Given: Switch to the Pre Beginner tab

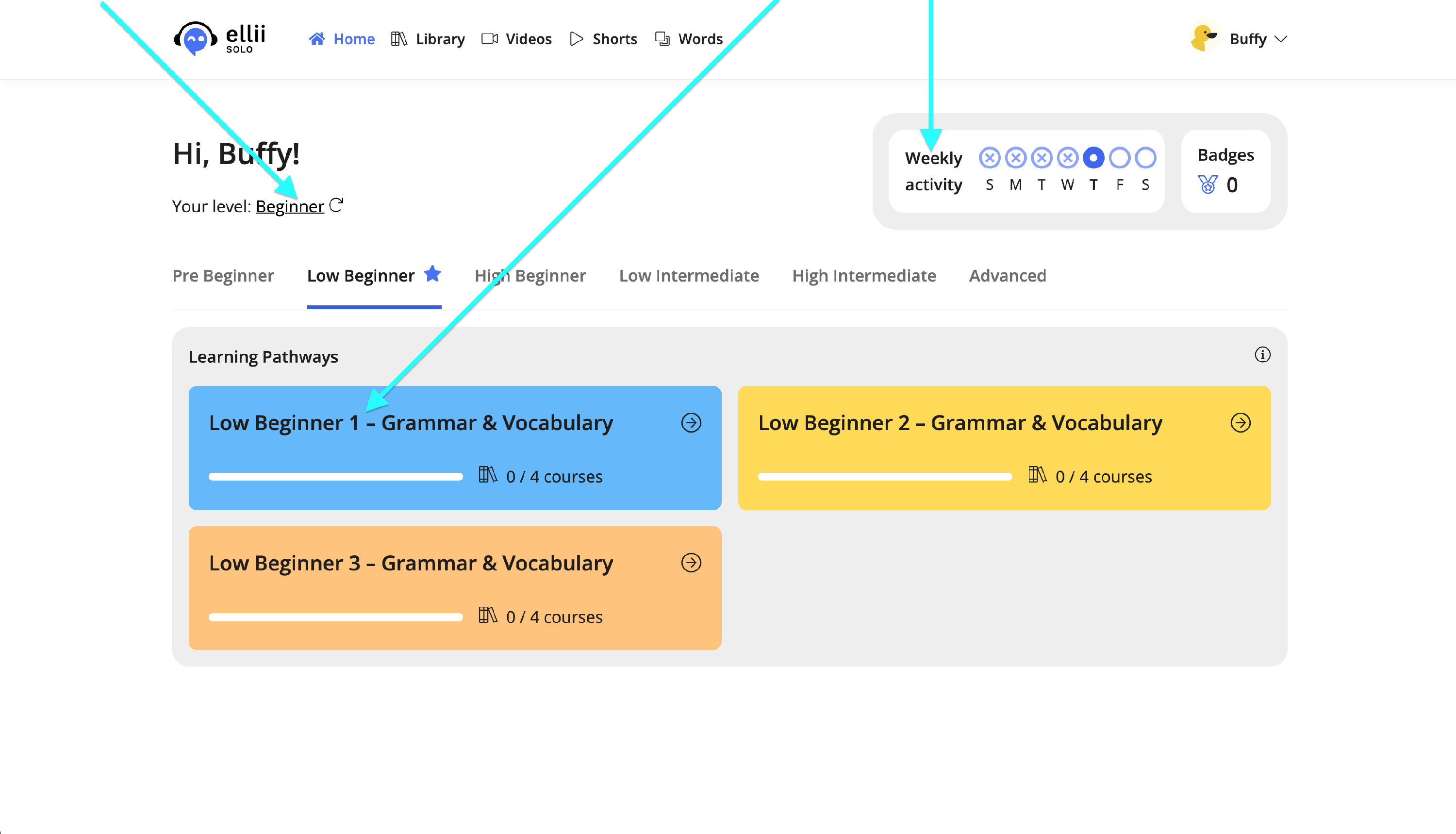Looking at the screenshot, I should tap(223, 276).
